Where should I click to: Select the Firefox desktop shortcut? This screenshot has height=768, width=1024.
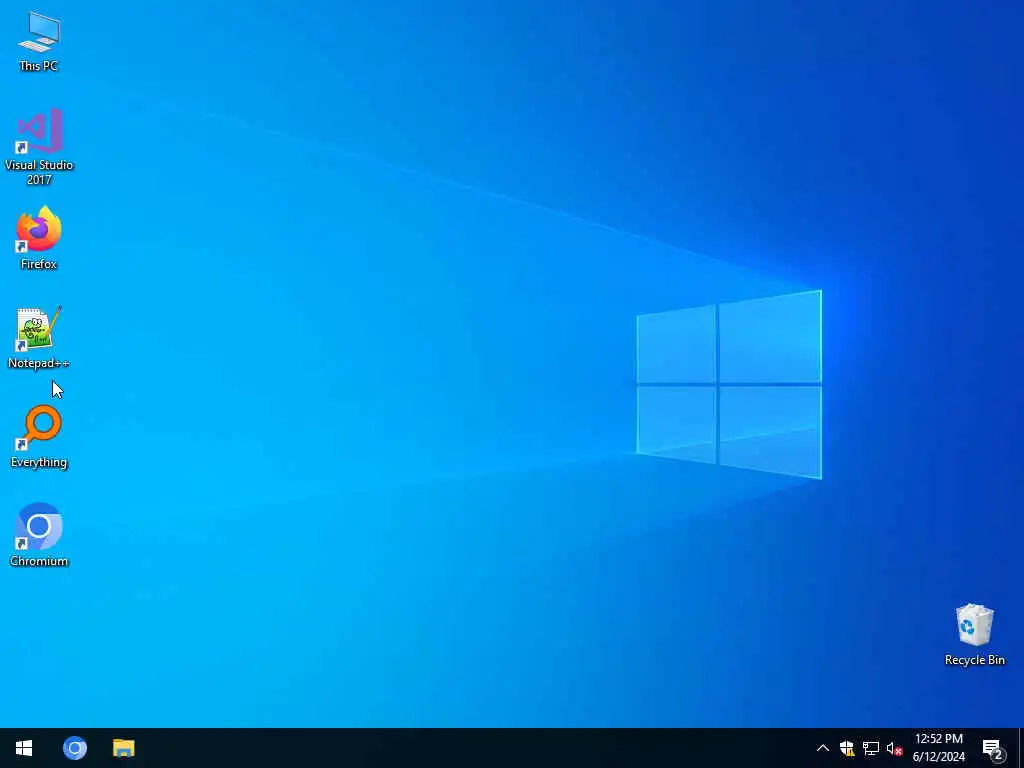point(39,238)
